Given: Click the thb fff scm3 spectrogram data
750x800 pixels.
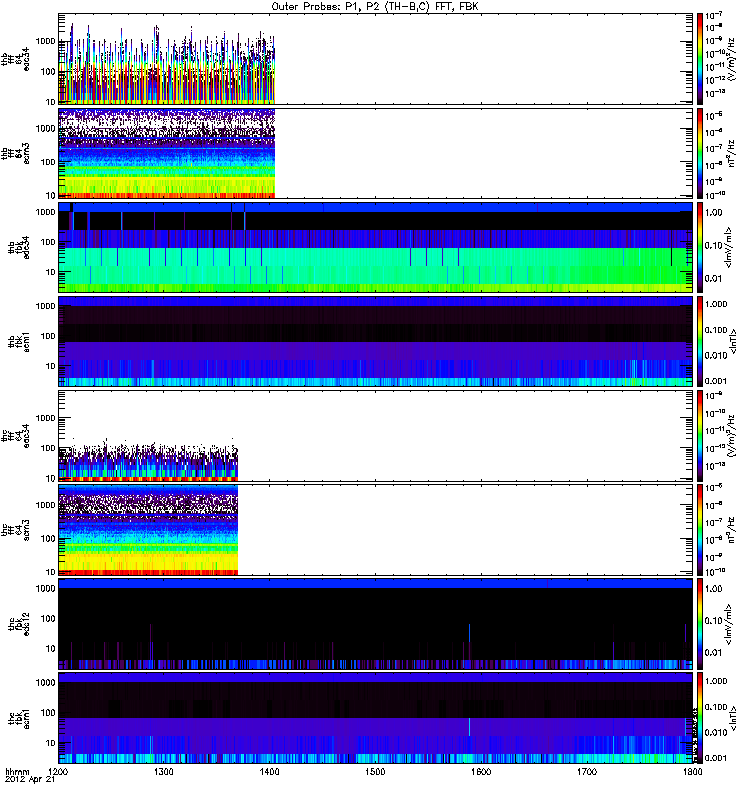Looking at the screenshot, I should [x=167, y=153].
